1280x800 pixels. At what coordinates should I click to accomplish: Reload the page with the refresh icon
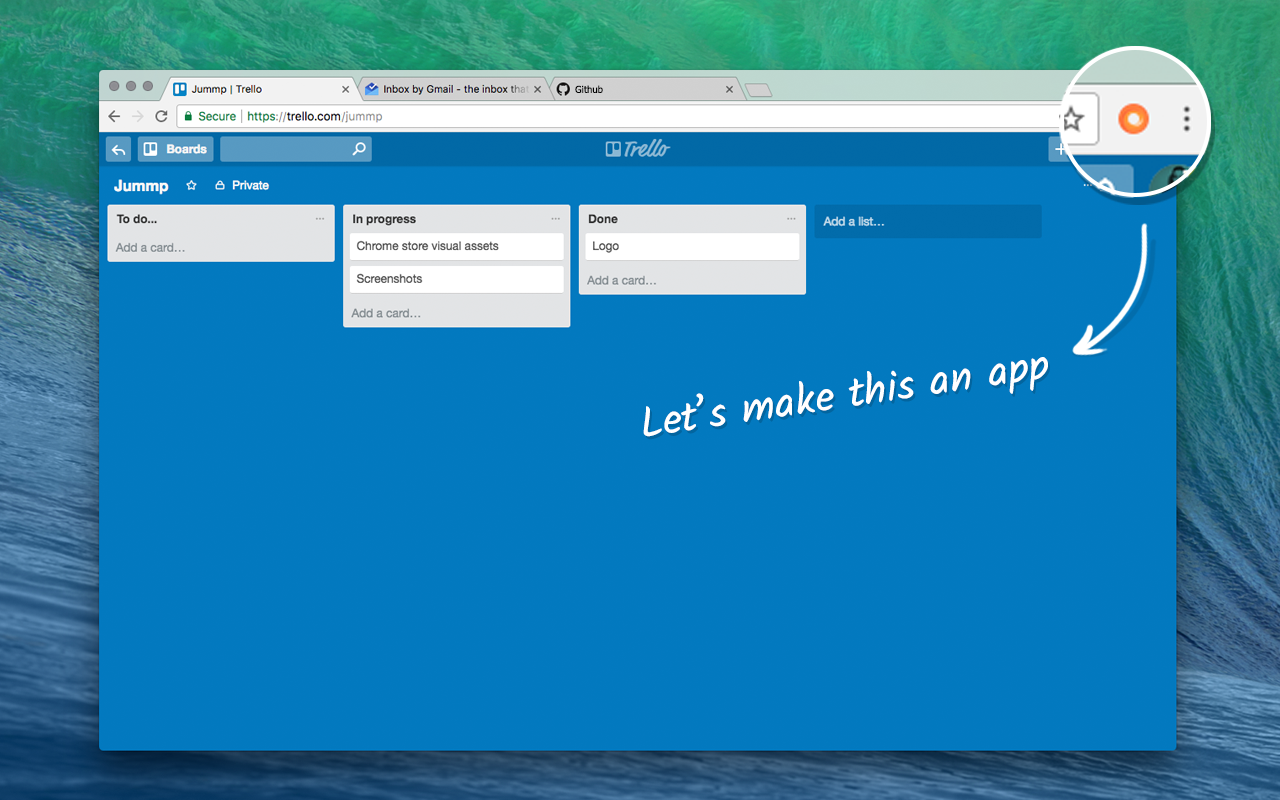click(161, 116)
